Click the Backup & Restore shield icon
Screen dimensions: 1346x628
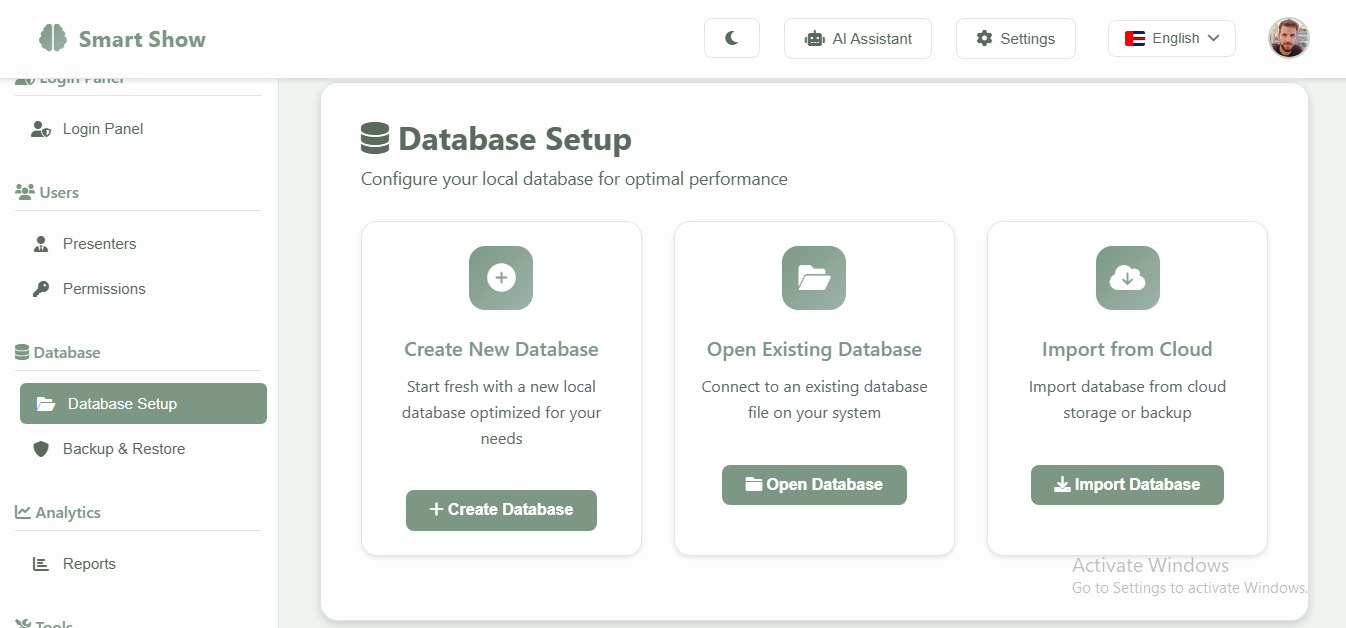tap(41, 449)
